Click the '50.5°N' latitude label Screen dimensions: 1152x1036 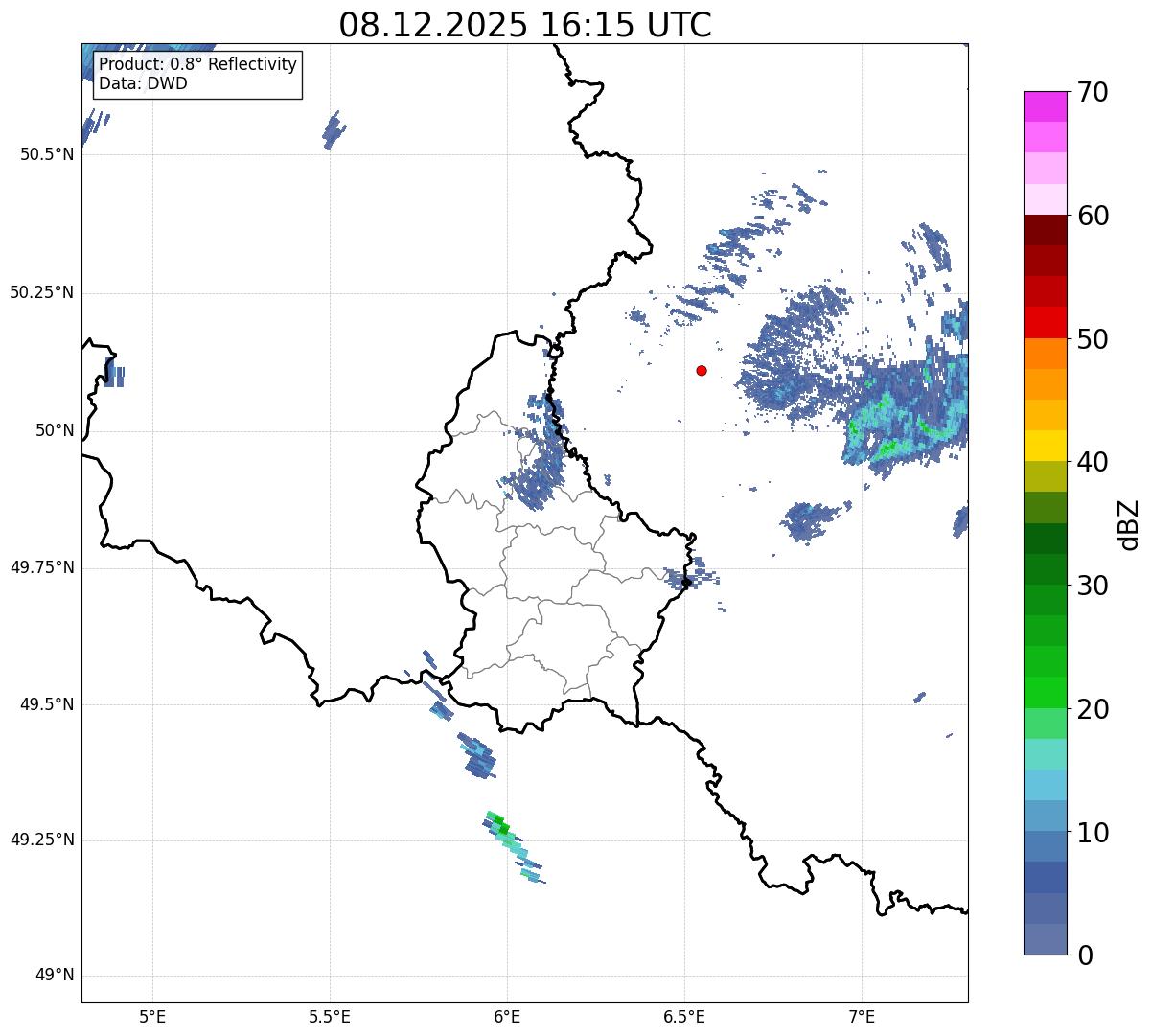(x=46, y=154)
